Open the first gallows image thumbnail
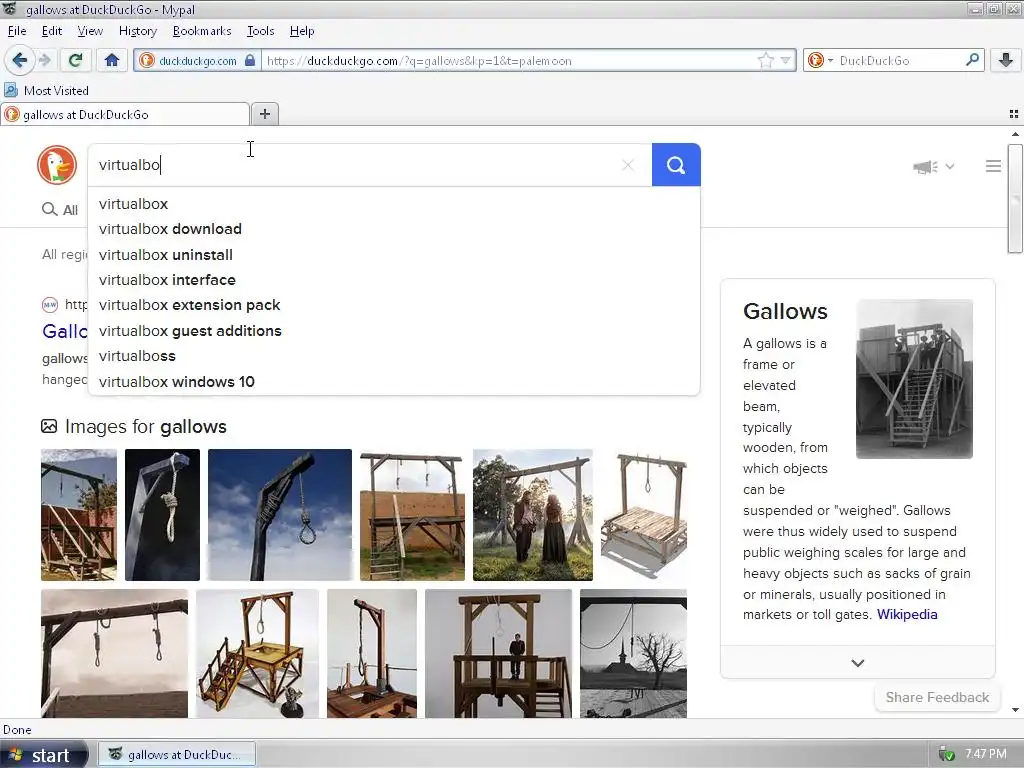The height and width of the screenshot is (768, 1024). (x=79, y=515)
